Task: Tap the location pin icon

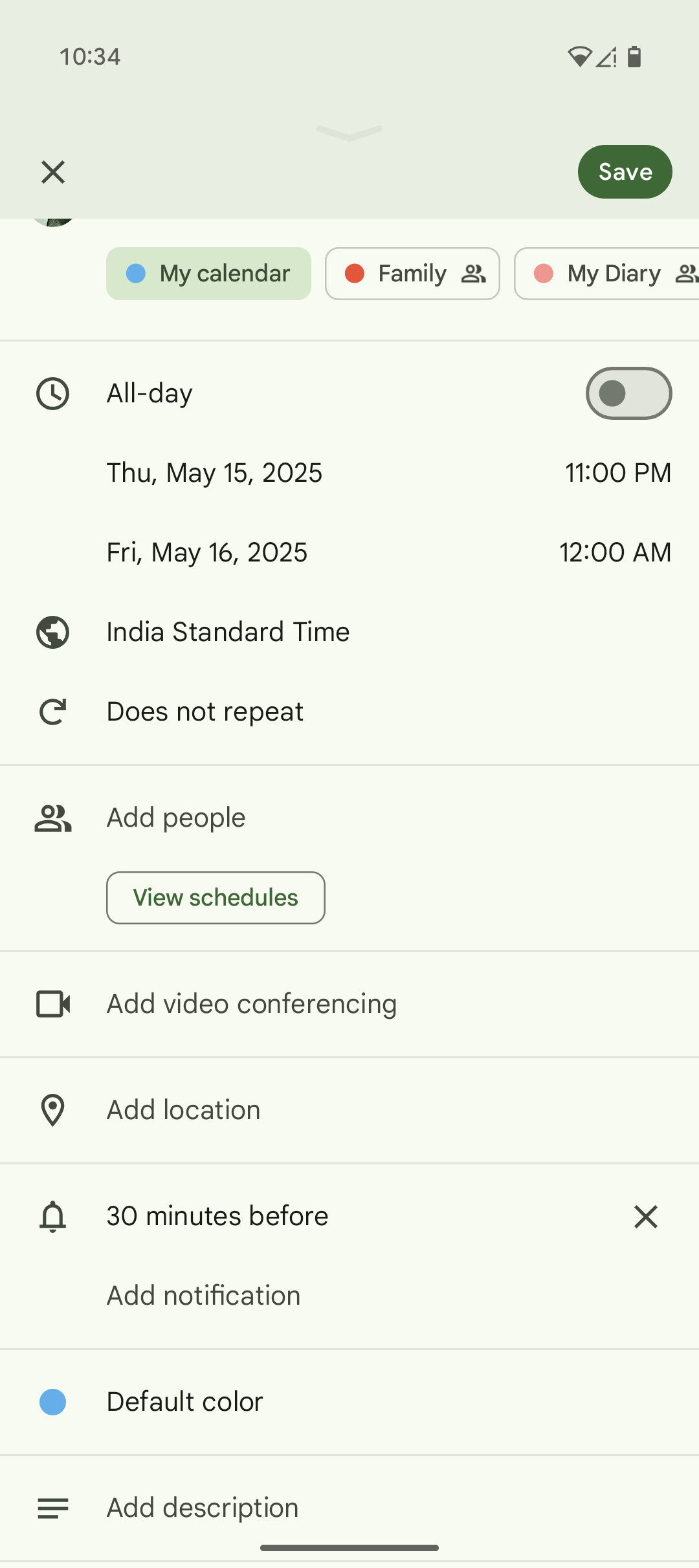Action: pyautogui.click(x=53, y=1110)
